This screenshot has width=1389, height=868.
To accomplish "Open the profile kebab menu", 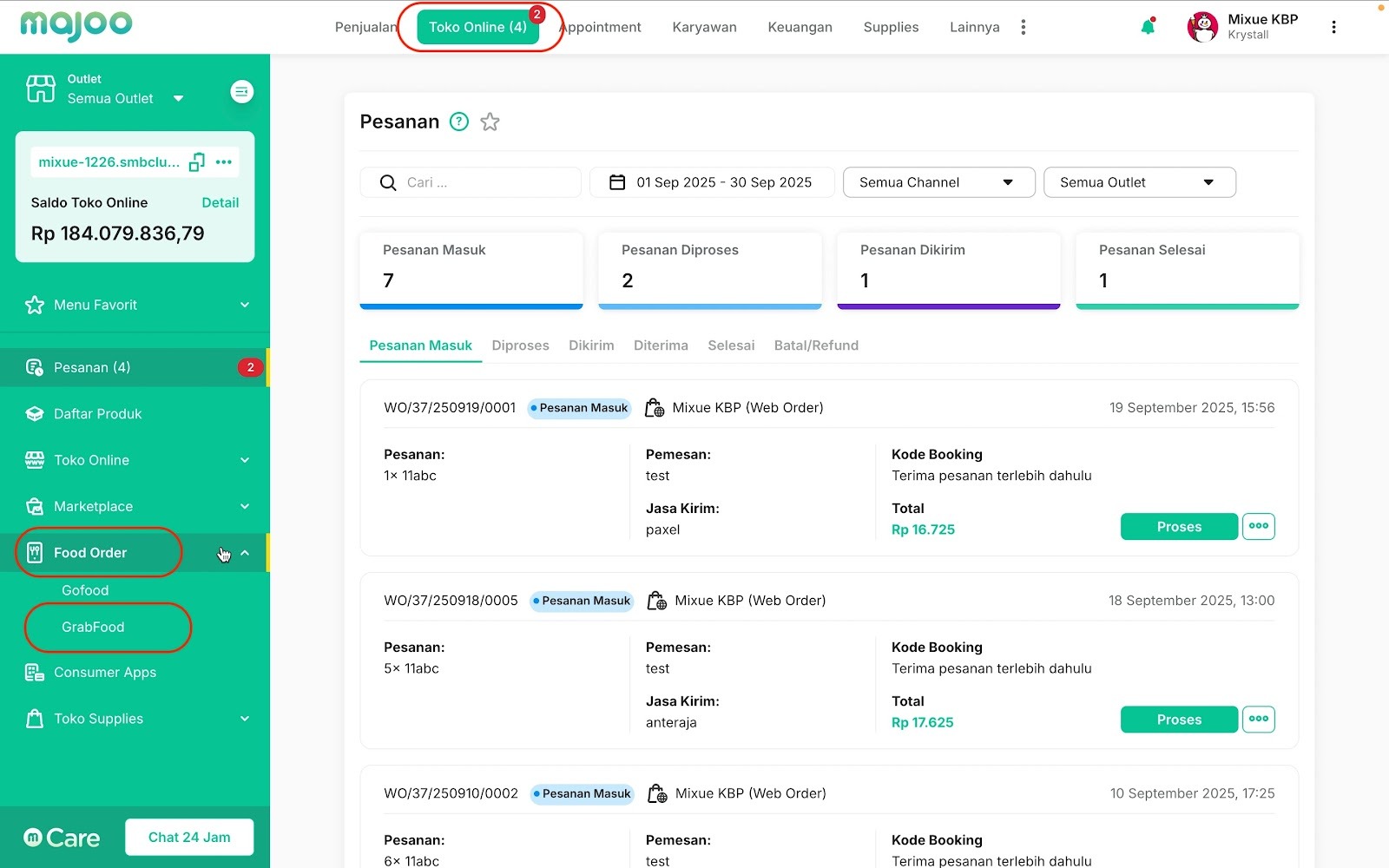I will point(1333,27).
